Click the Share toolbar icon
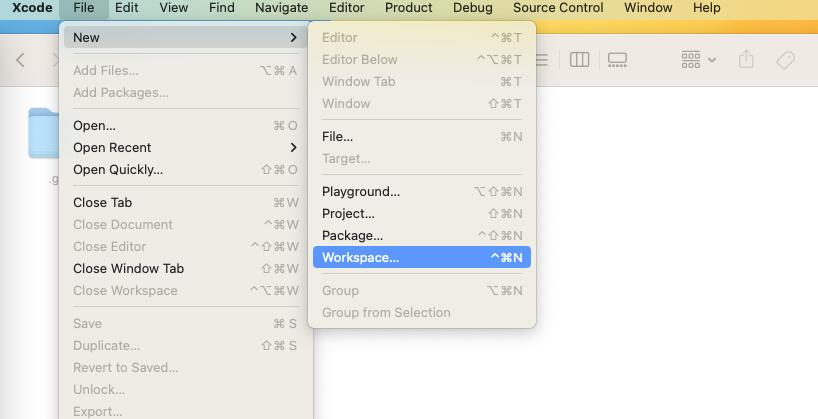The image size is (818, 419). [x=746, y=59]
